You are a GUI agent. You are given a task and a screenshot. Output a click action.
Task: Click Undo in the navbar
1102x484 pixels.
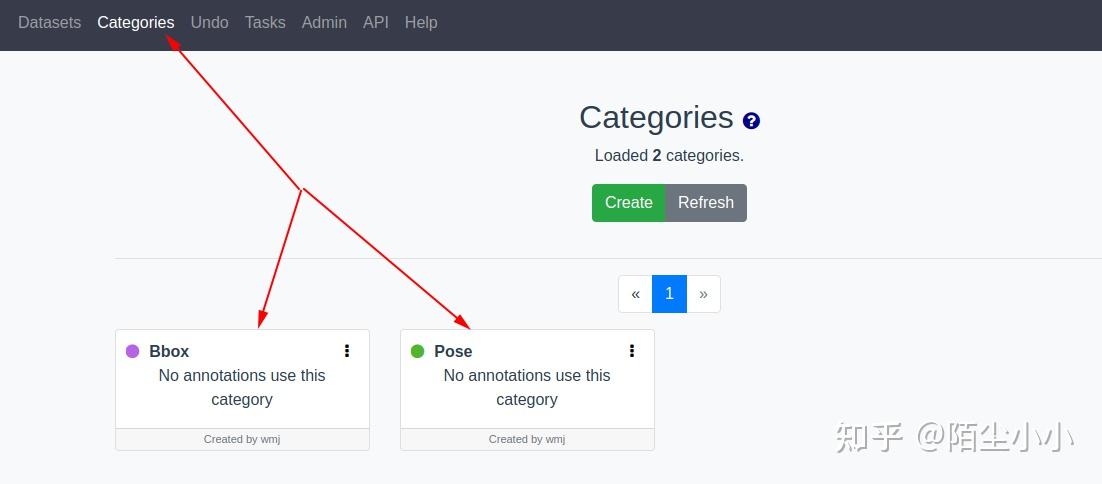(x=209, y=22)
